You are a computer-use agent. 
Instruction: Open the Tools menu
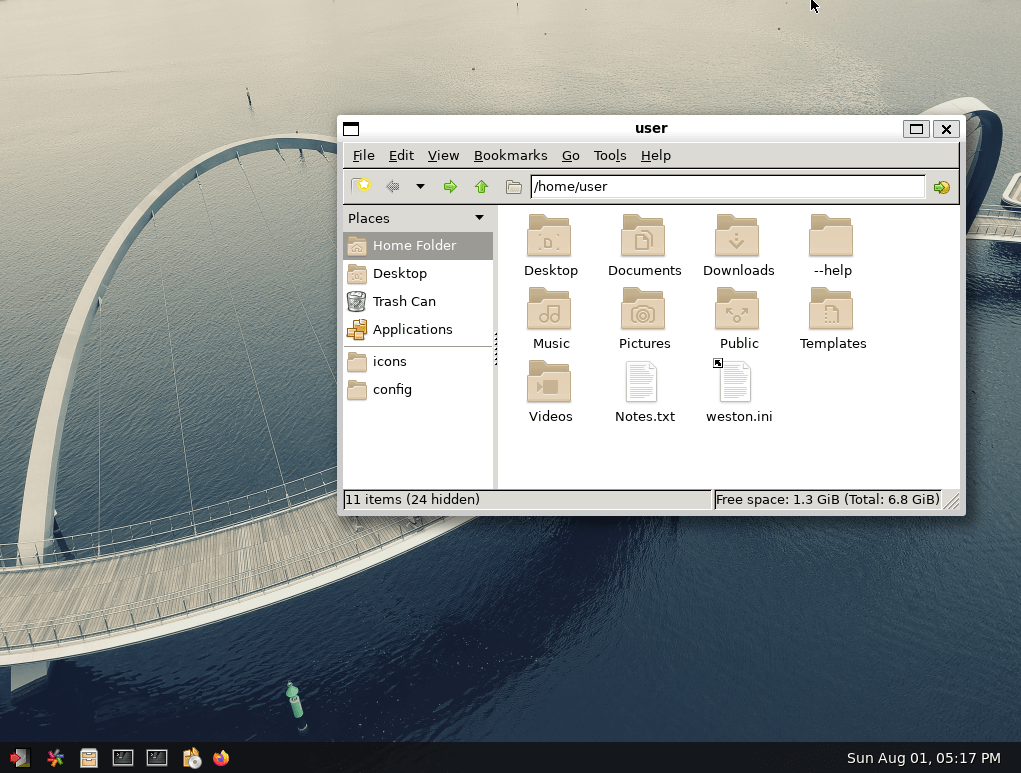tap(610, 155)
